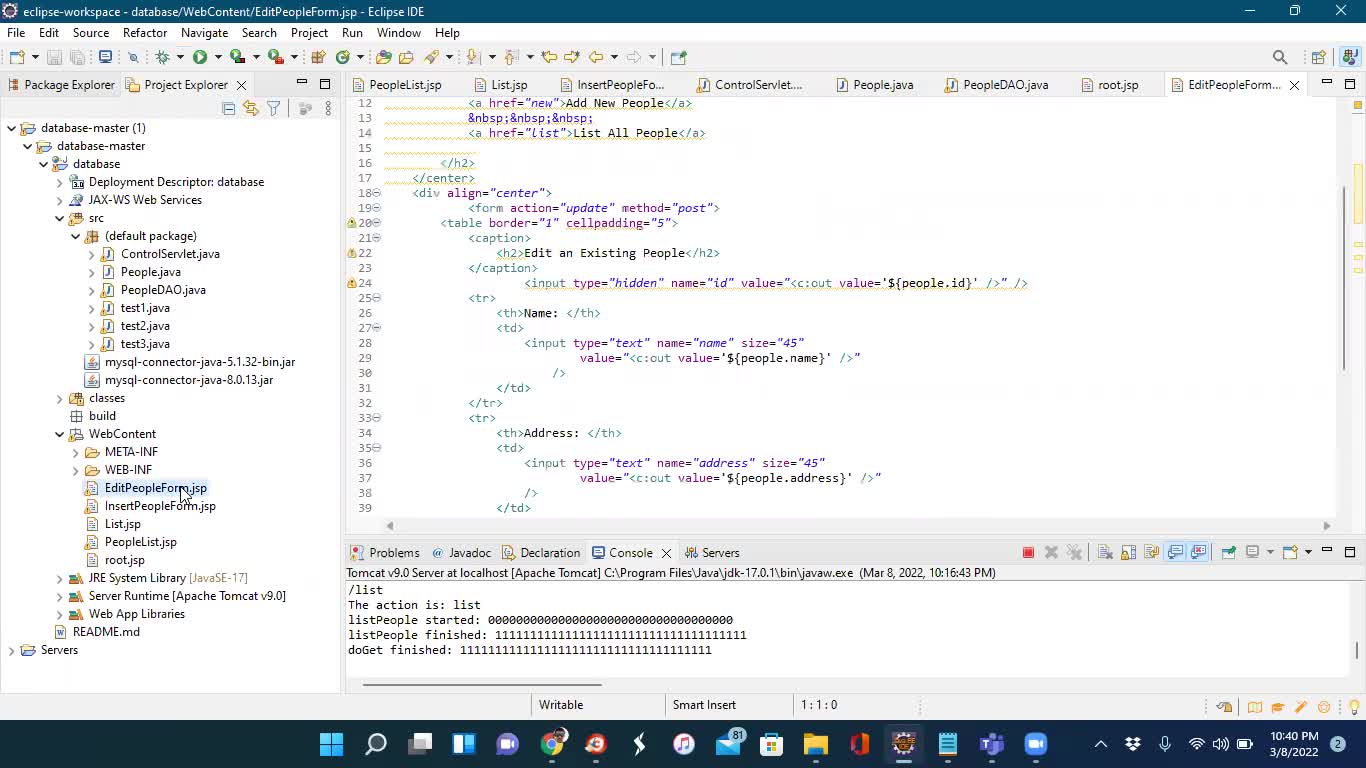
Task: Open Google Chrome from the taskbar
Action: [x=553, y=744]
